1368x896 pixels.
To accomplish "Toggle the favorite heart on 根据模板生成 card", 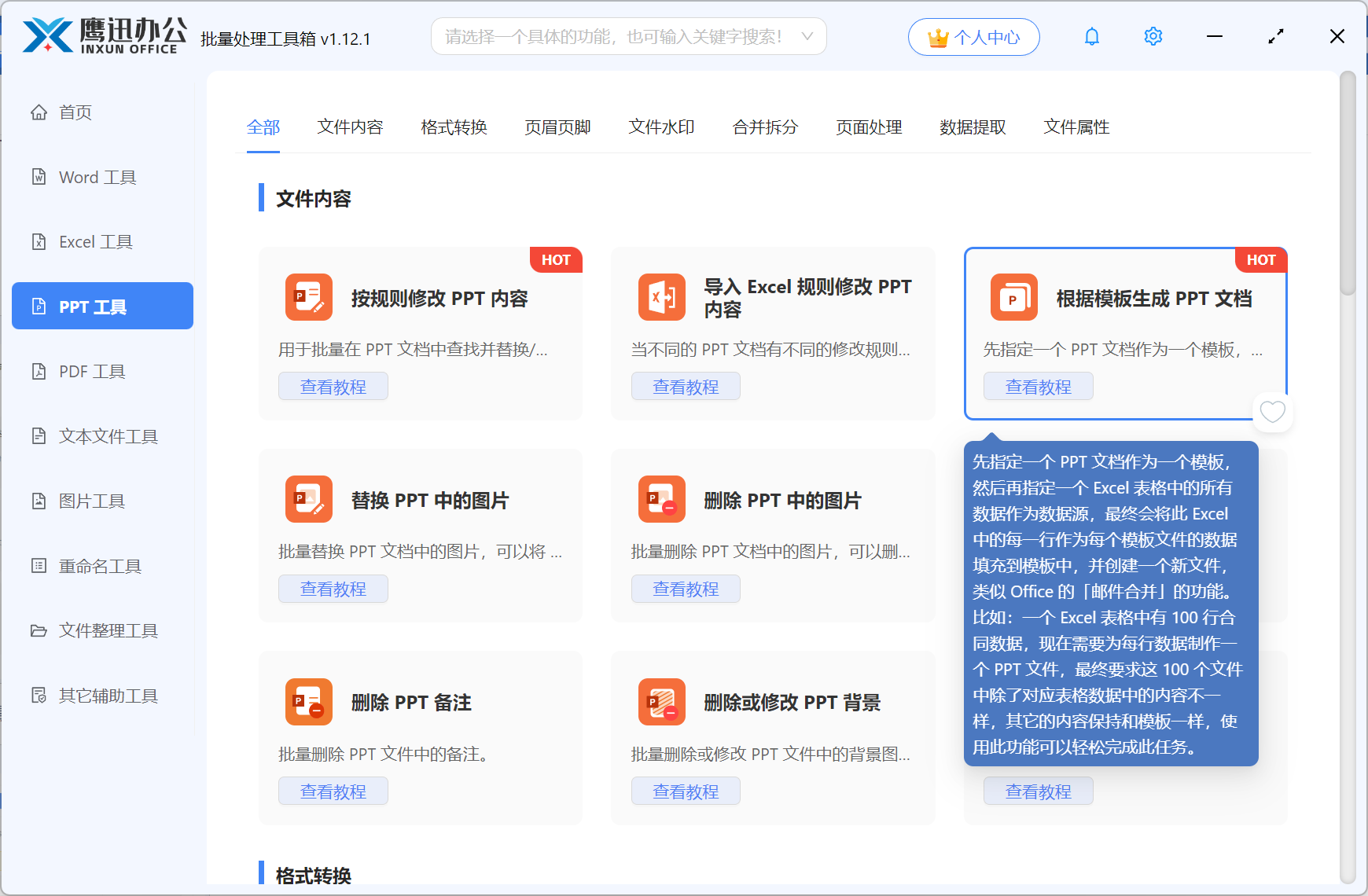I will tap(1272, 412).
